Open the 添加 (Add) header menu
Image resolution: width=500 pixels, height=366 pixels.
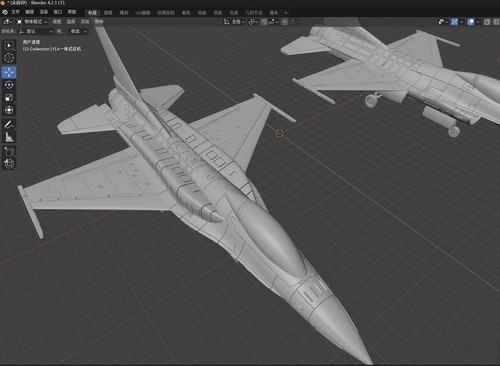pyautogui.click(x=85, y=22)
